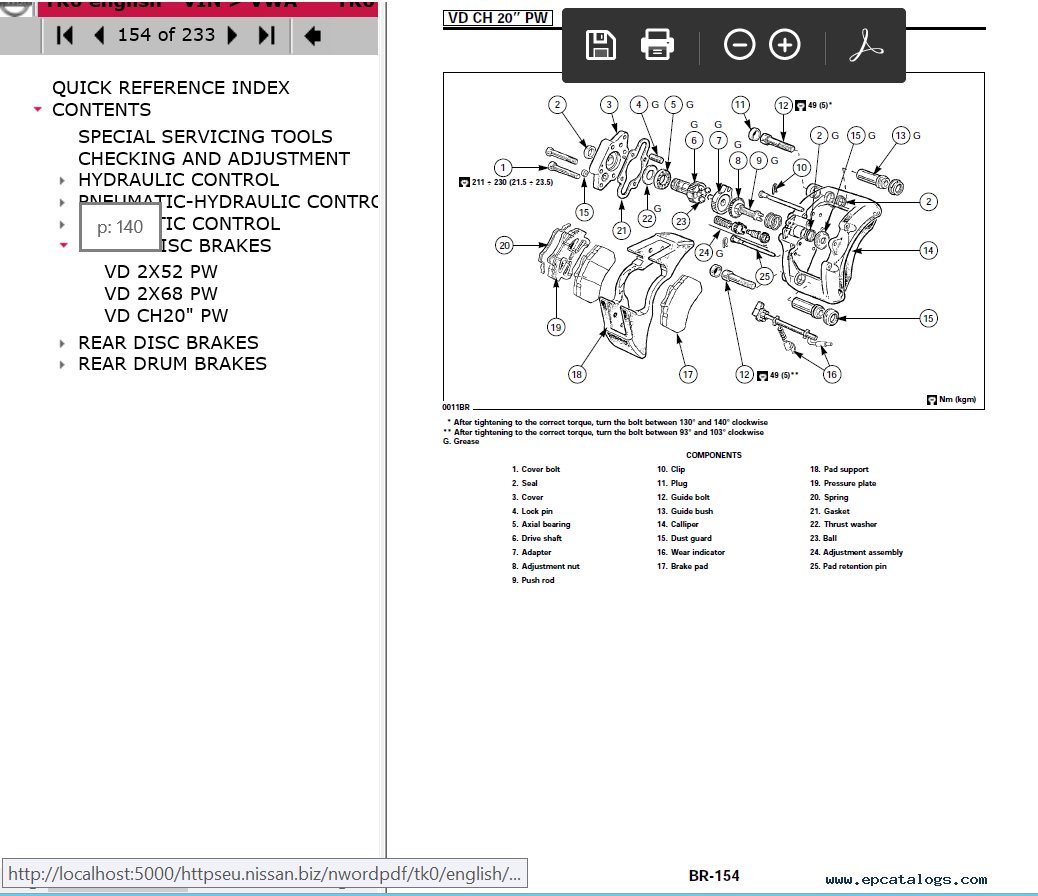The height and width of the screenshot is (896, 1038).
Task: Click '9. Push rod' component entry
Action: (533, 580)
